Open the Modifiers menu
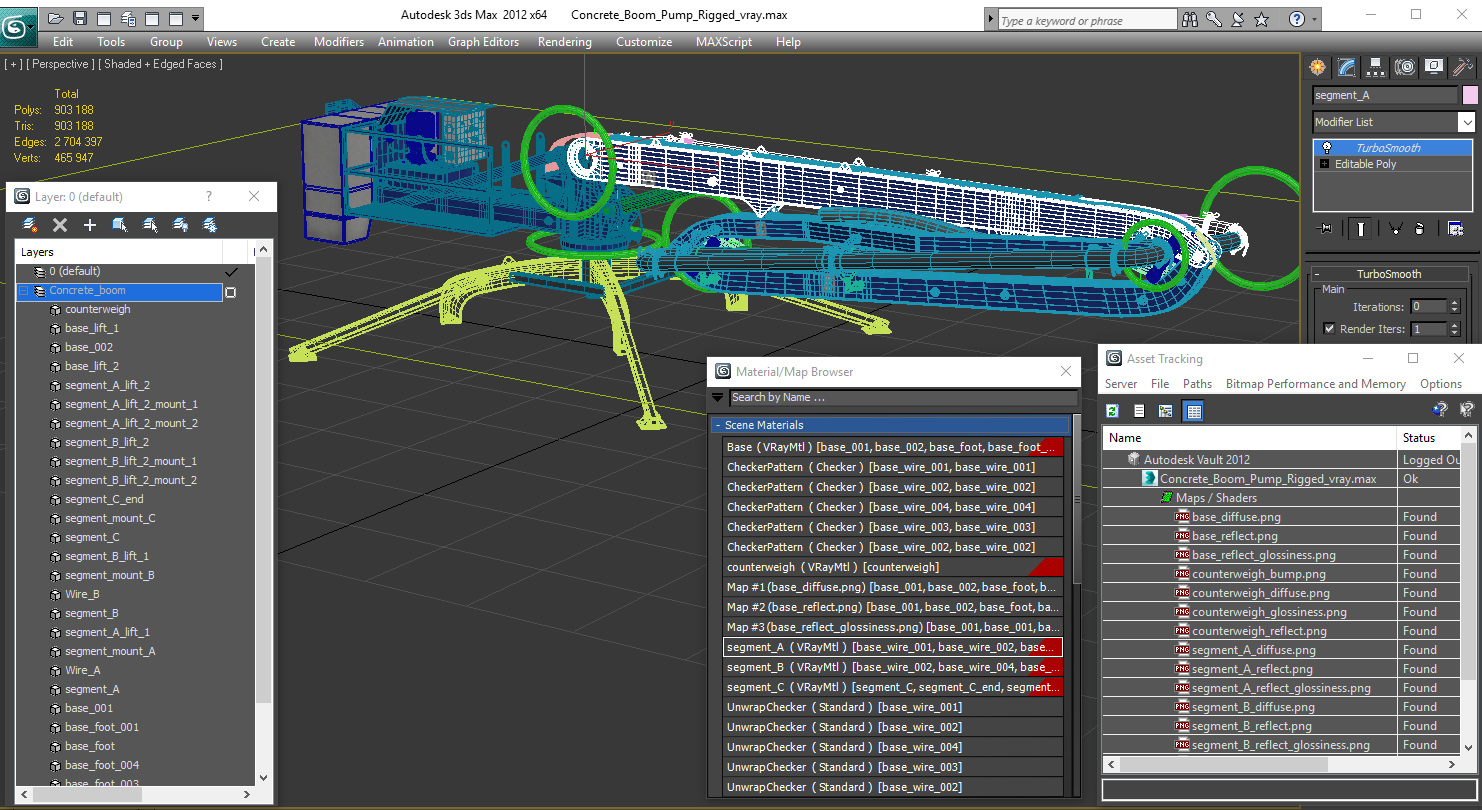Viewport: 1482px width, 810px height. tap(339, 42)
